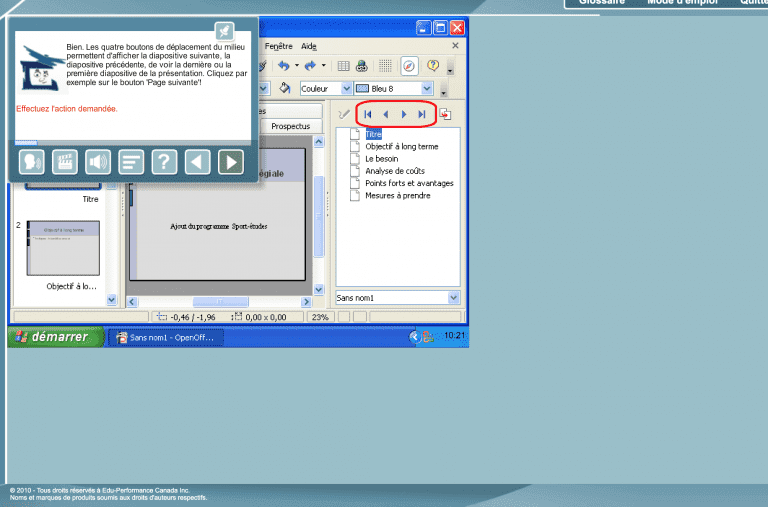Insert a table with table icon
This screenshot has width=768, height=507.
343,66
